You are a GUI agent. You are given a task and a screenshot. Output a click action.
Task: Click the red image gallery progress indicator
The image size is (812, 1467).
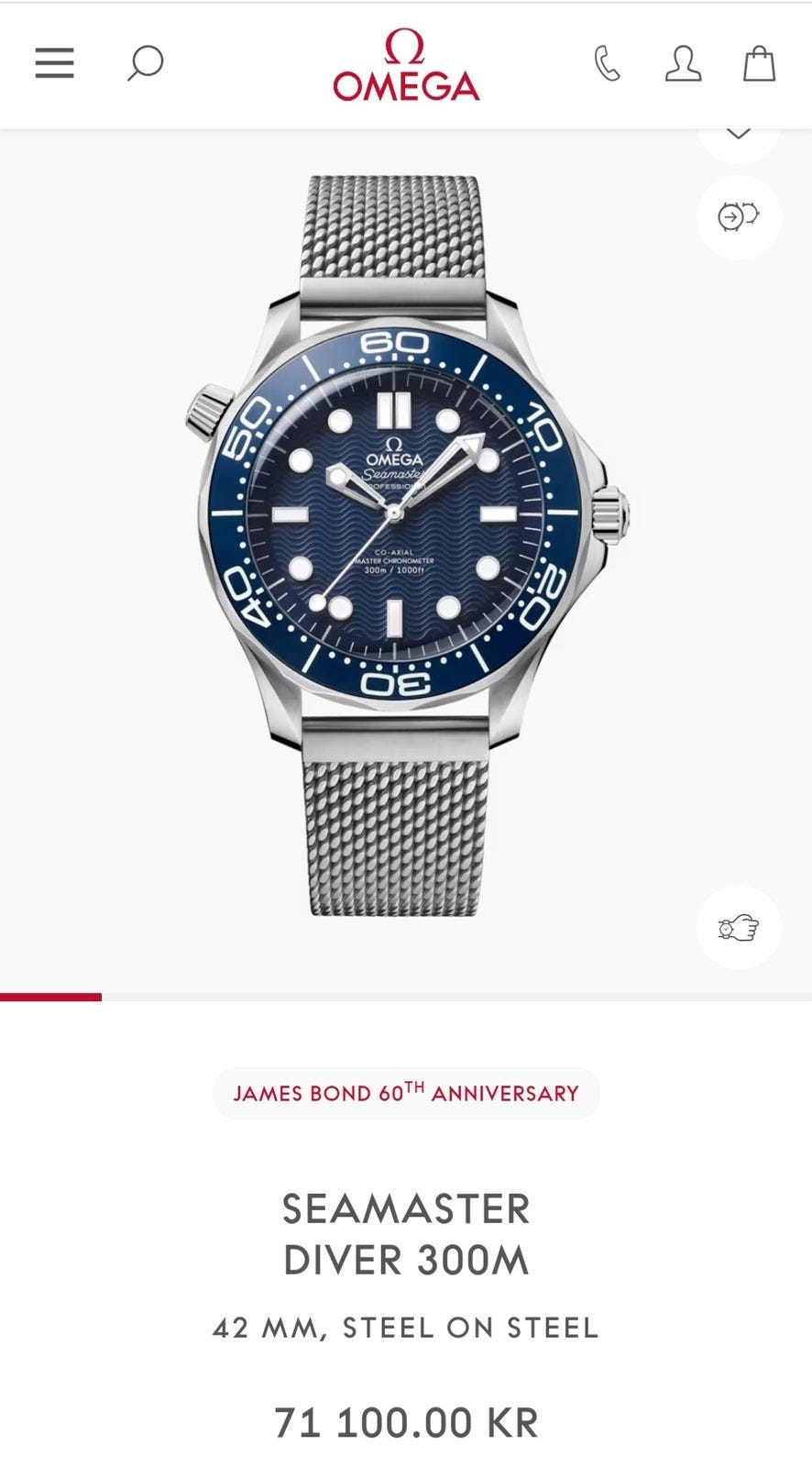pyautogui.click(x=50, y=997)
